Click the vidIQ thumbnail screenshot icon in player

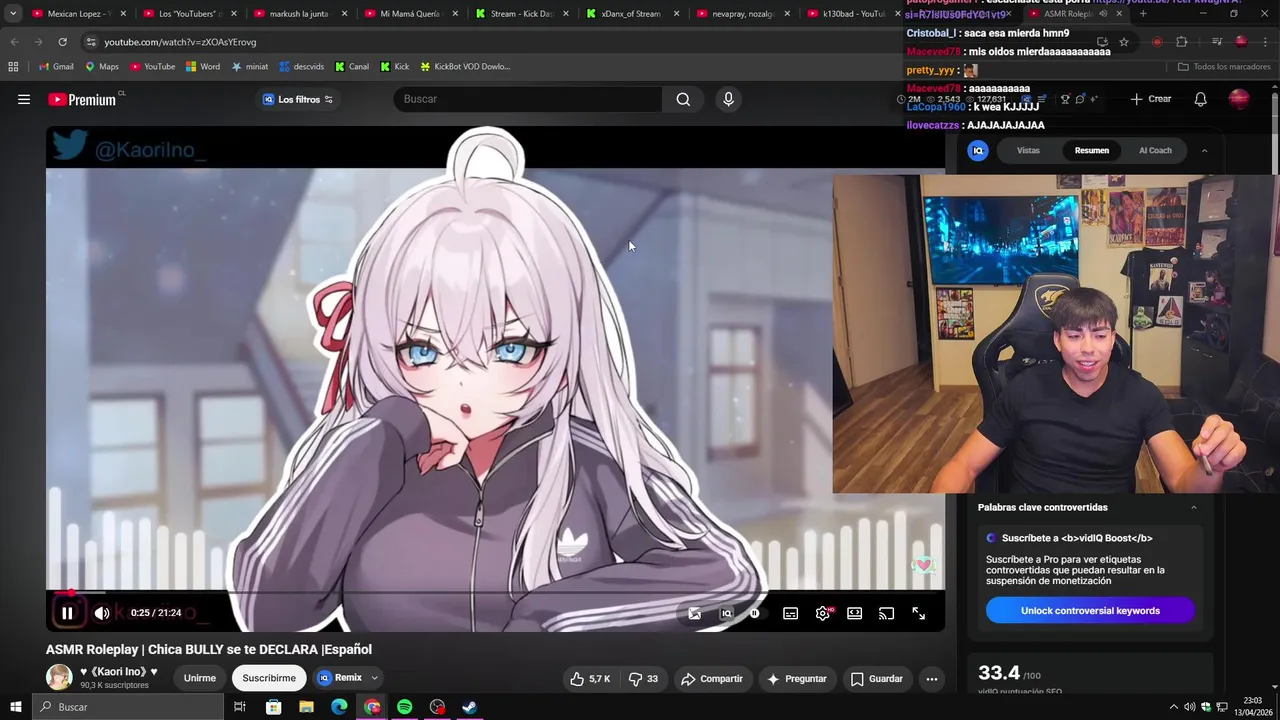tap(695, 613)
